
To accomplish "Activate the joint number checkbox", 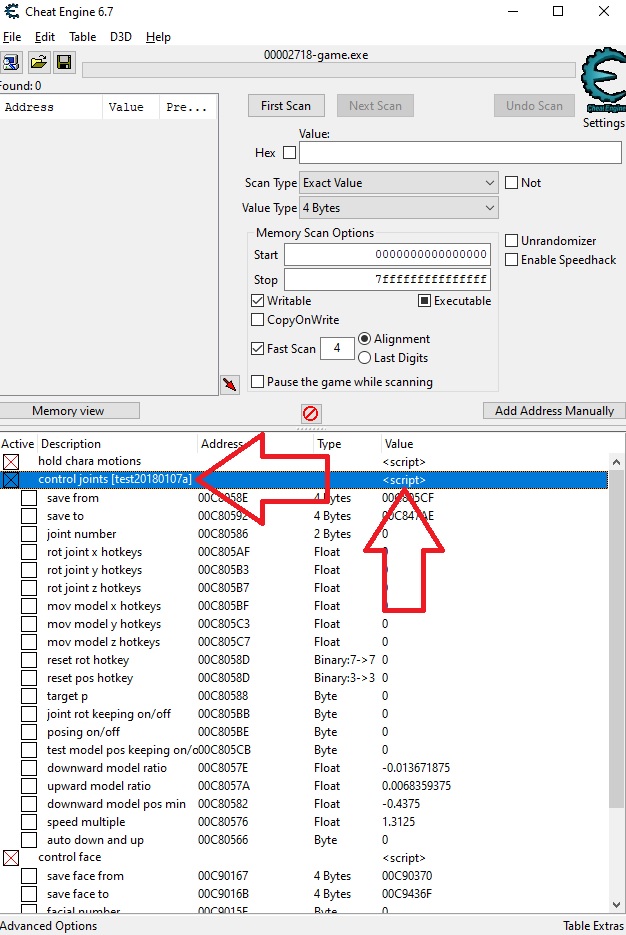I will pyautogui.click(x=29, y=534).
